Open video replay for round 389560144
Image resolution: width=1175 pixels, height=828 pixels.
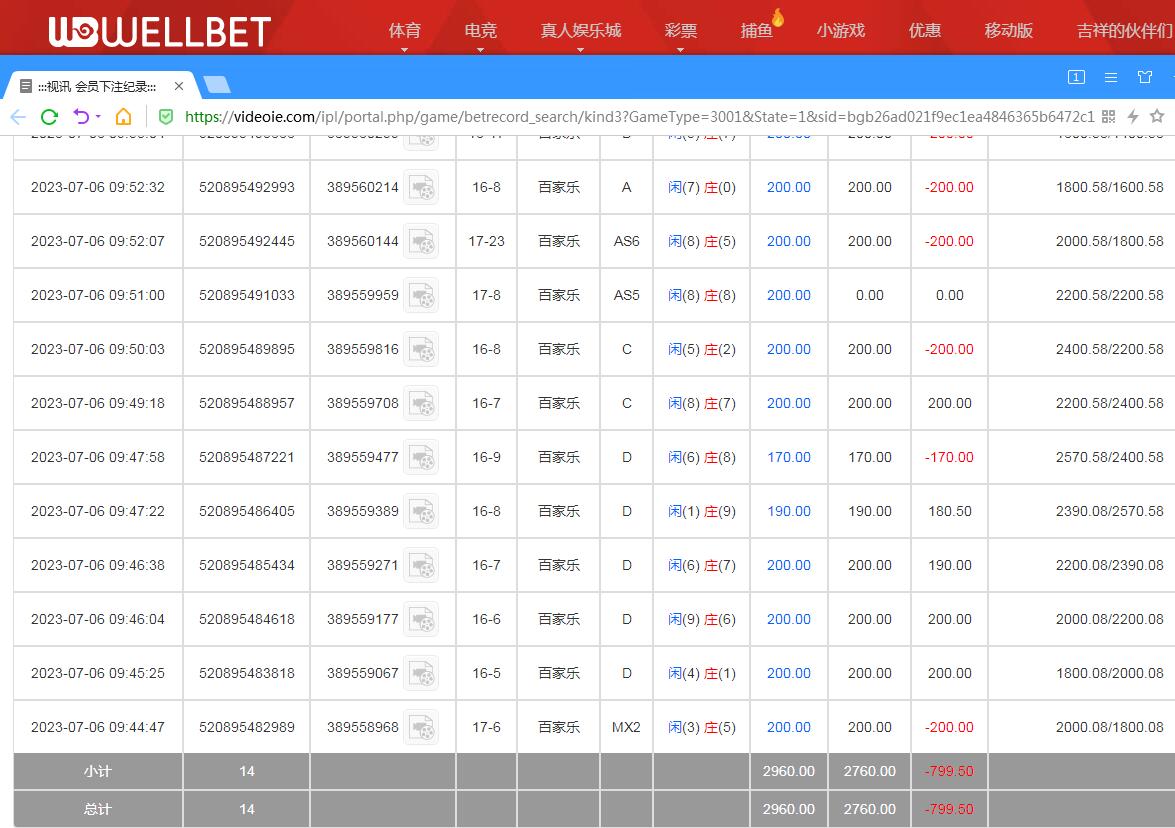pos(421,241)
